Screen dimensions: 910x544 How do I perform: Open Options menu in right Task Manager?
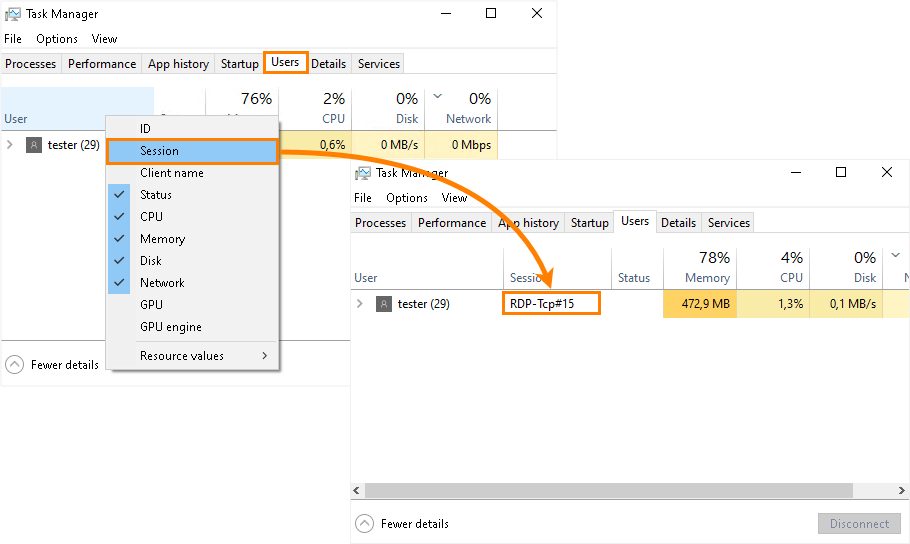point(407,198)
